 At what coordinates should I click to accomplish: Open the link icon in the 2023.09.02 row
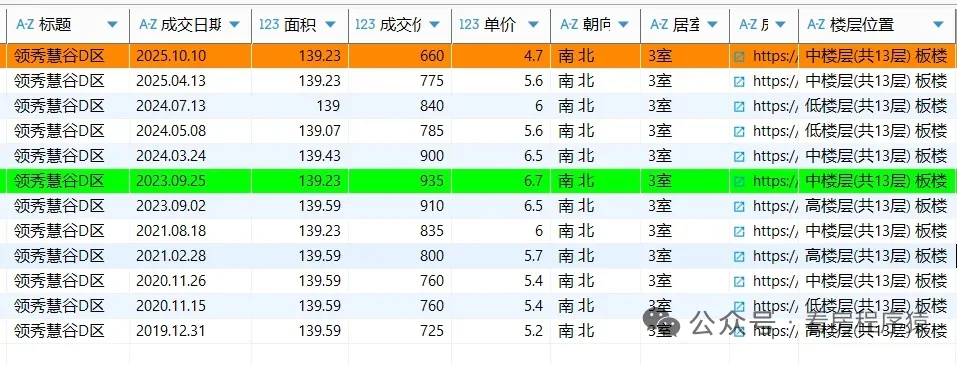coord(739,206)
